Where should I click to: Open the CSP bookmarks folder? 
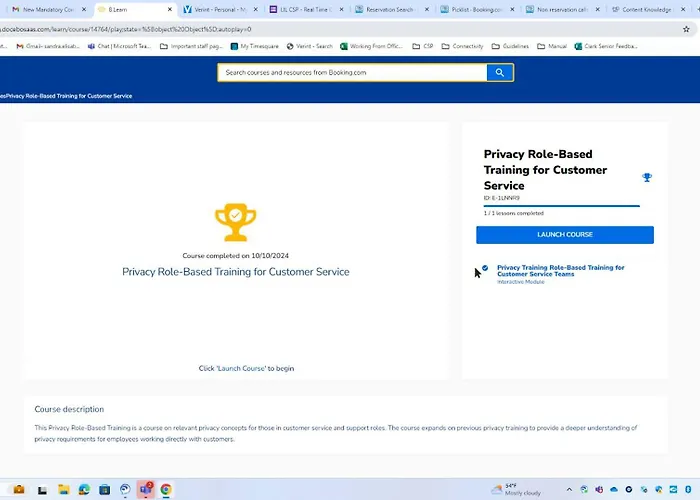click(423, 46)
